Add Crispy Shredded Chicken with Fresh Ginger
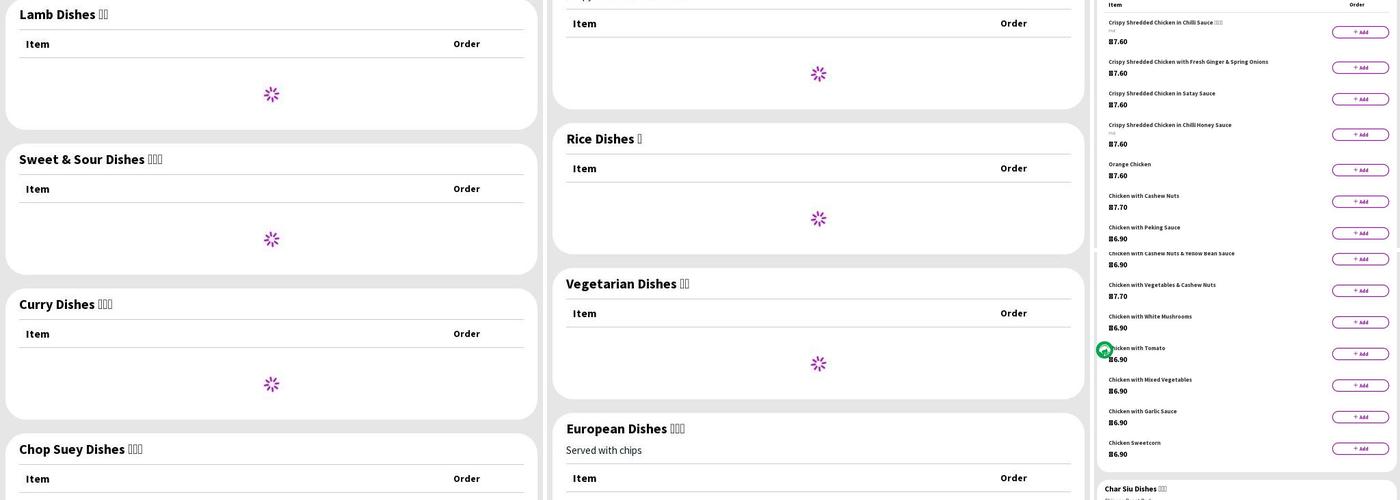Screen dimensions: 1400x500 tap(1360, 68)
